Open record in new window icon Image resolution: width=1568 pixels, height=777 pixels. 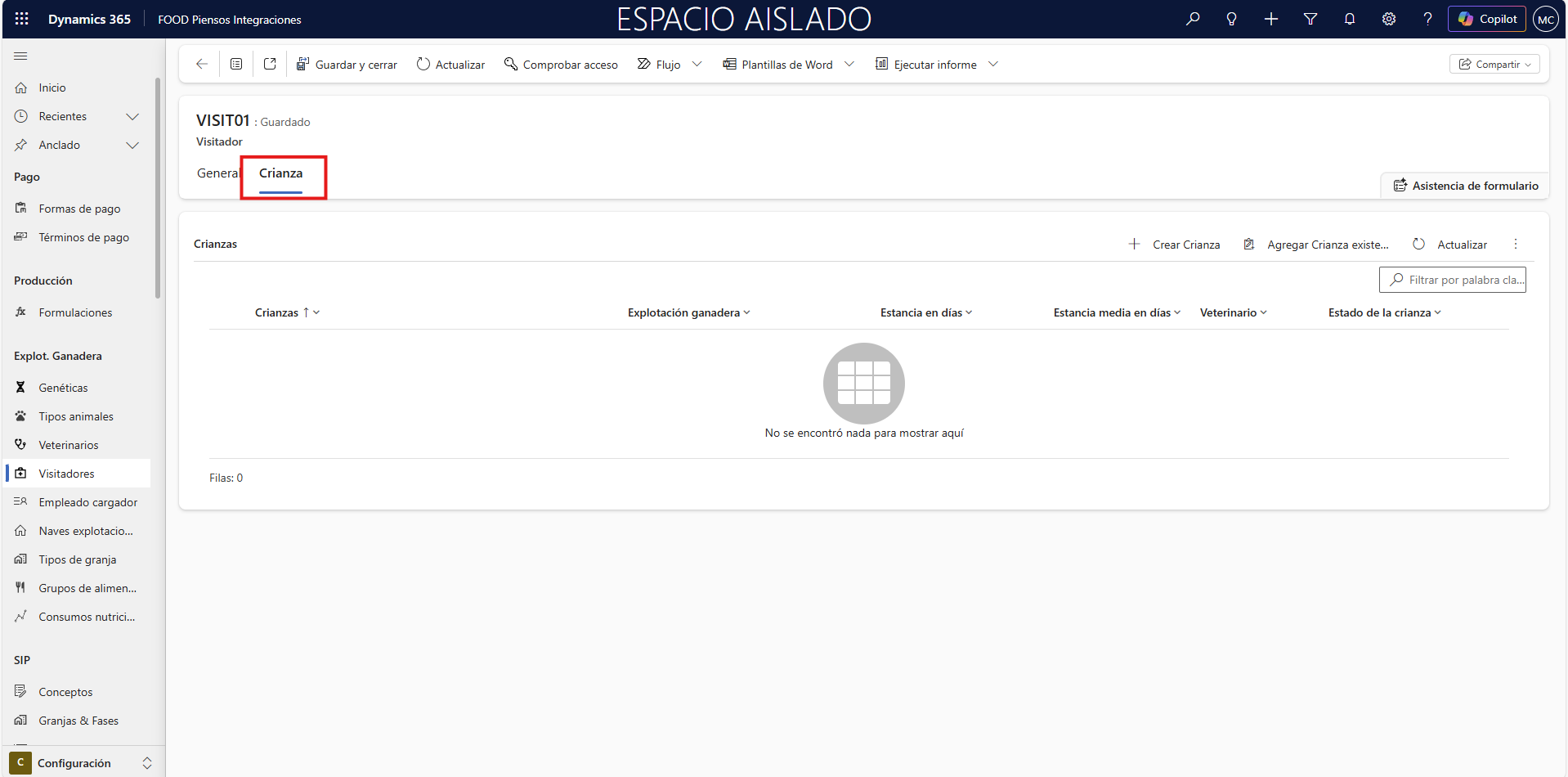tap(270, 64)
